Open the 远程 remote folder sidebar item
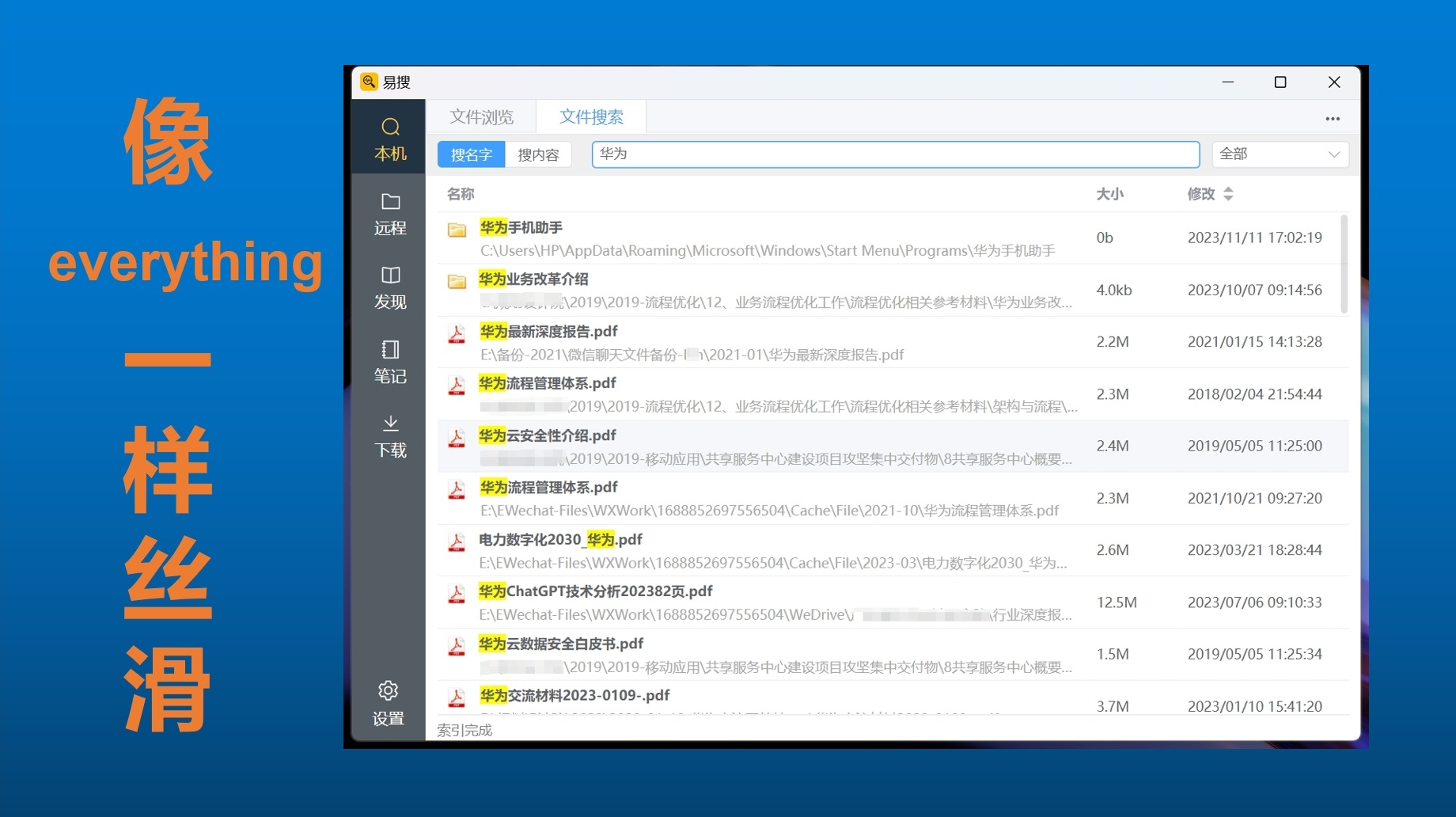The height and width of the screenshot is (817, 1456). coord(390,214)
